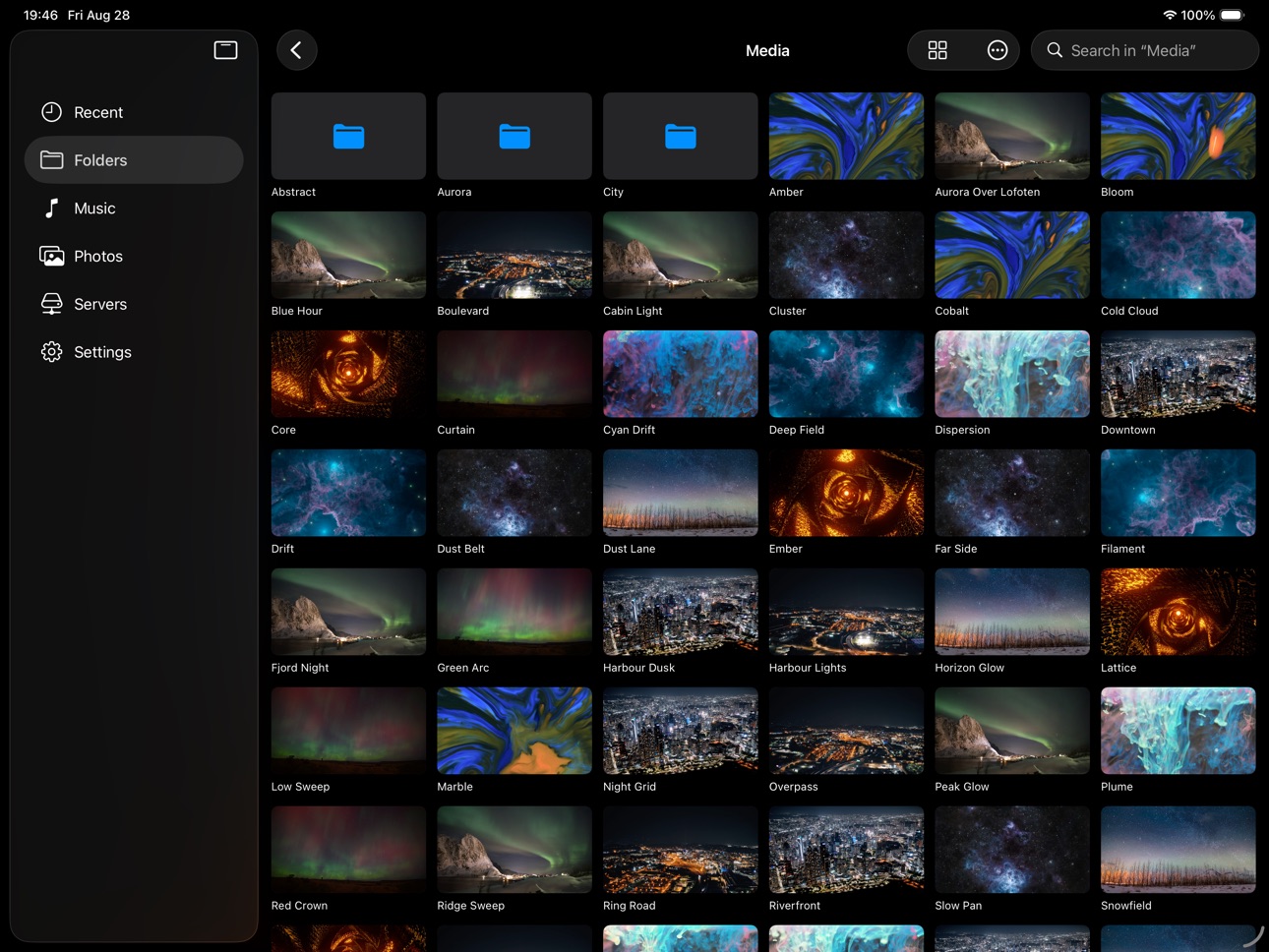Click the Fjord Night file name
1269x952 pixels.
point(300,668)
